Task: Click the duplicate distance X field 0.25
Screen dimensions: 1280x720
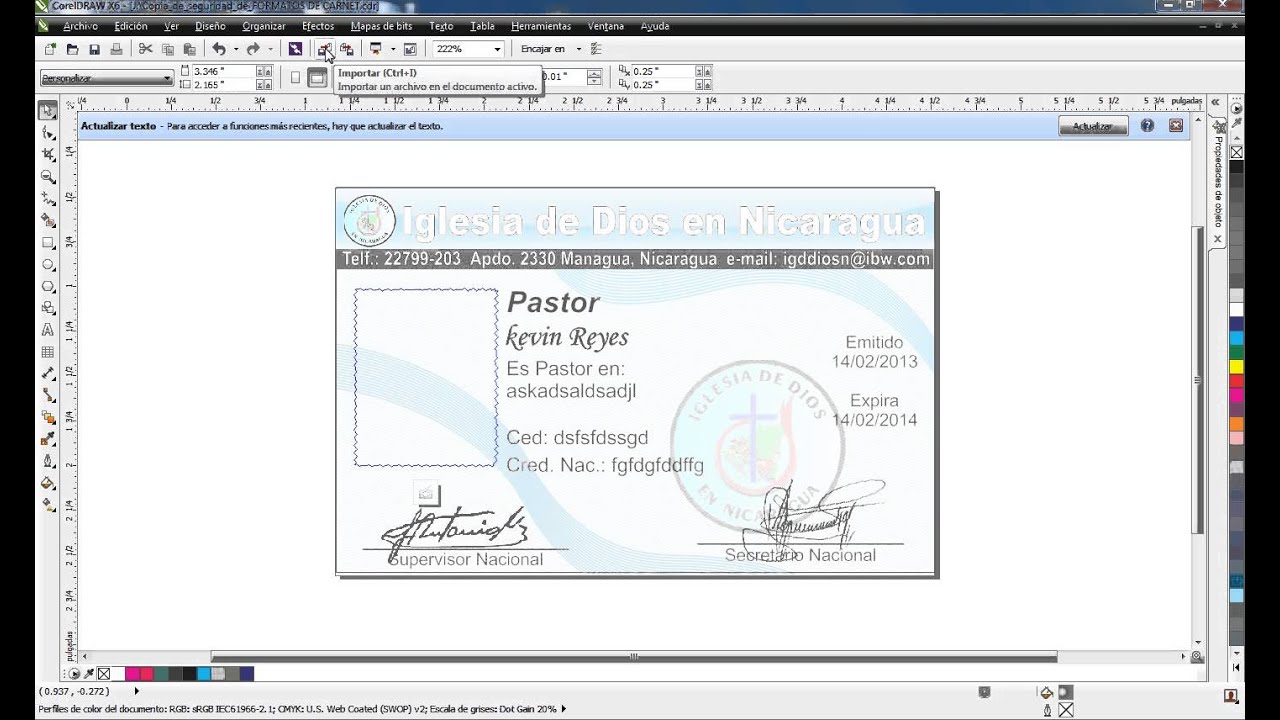Action: click(663, 71)
